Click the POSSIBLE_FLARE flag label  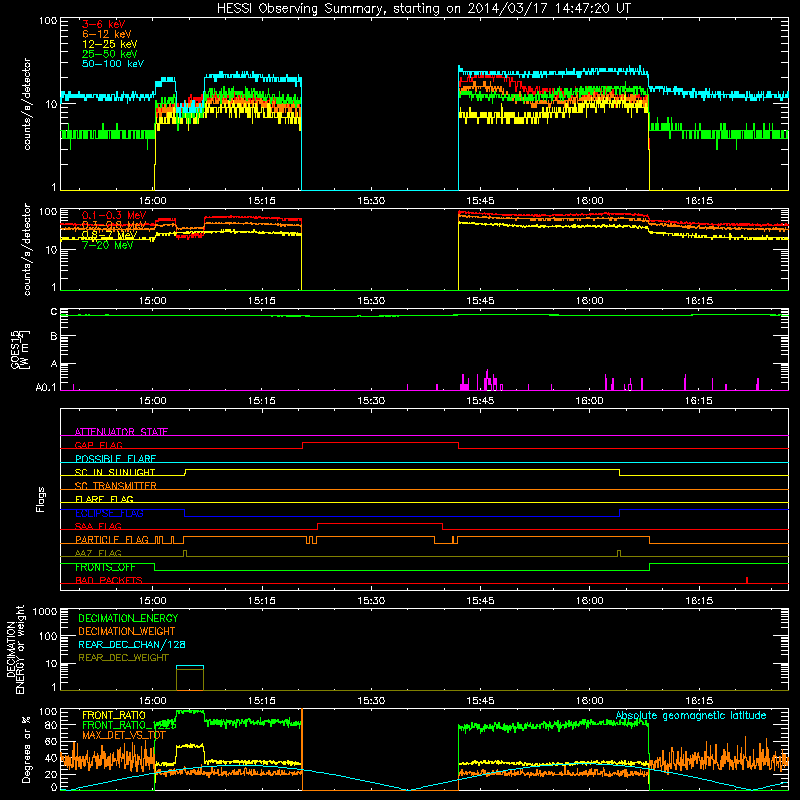(x=115, y=459)
